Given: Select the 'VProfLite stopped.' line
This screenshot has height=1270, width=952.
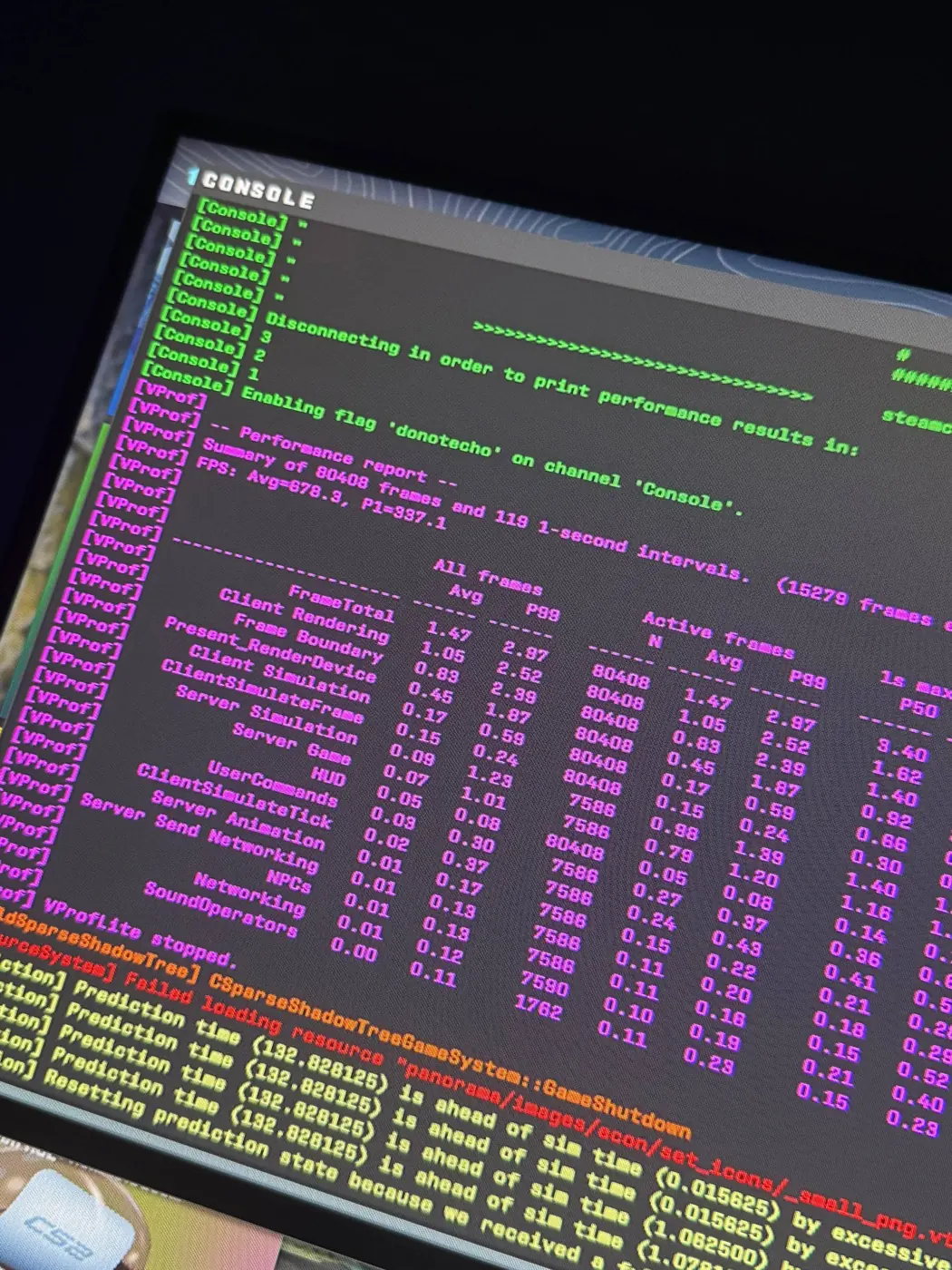Looking at the screenshot, I should click(x=141, y=933).
